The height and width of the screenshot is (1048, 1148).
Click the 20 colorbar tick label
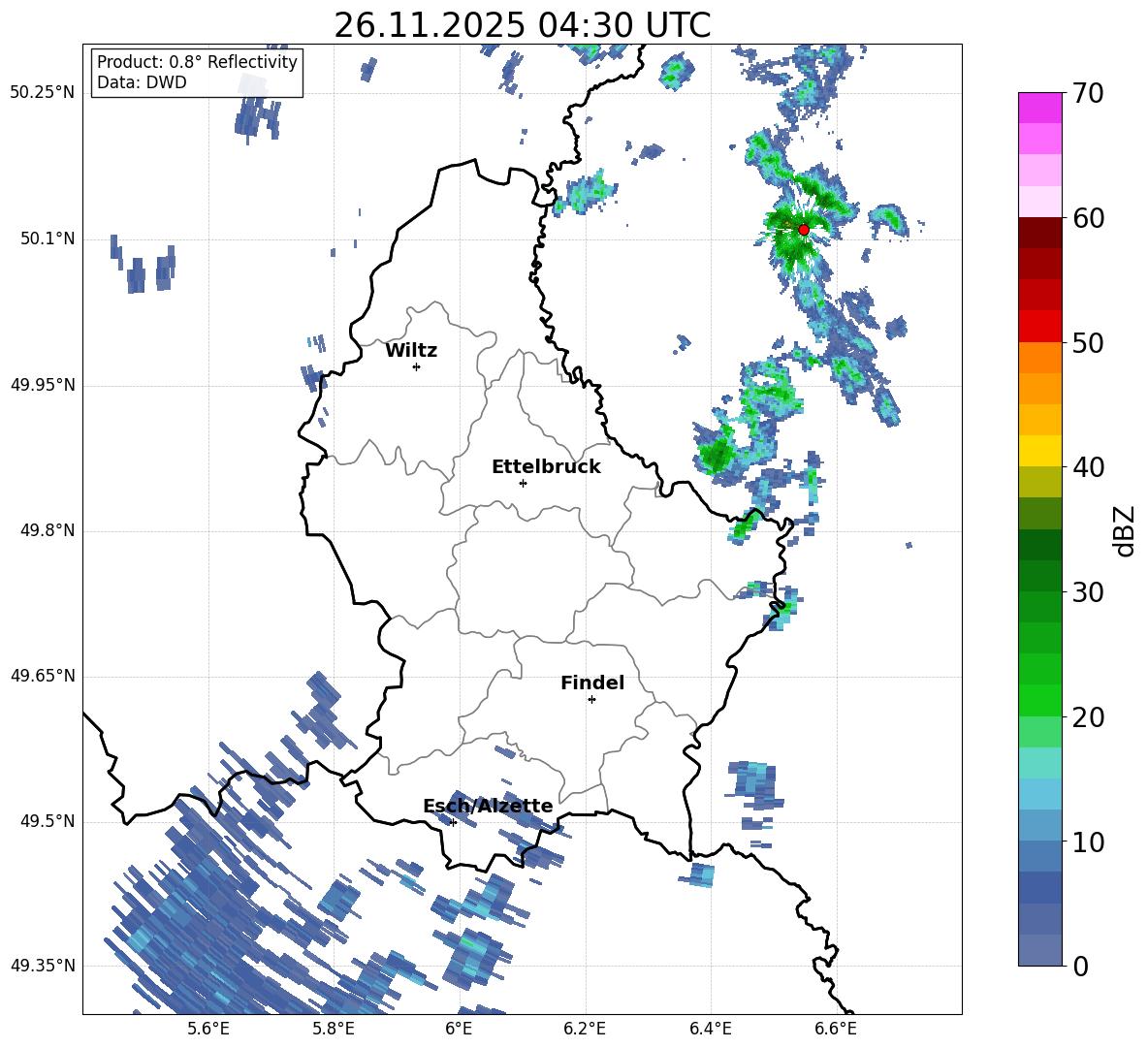[1088, 717]
